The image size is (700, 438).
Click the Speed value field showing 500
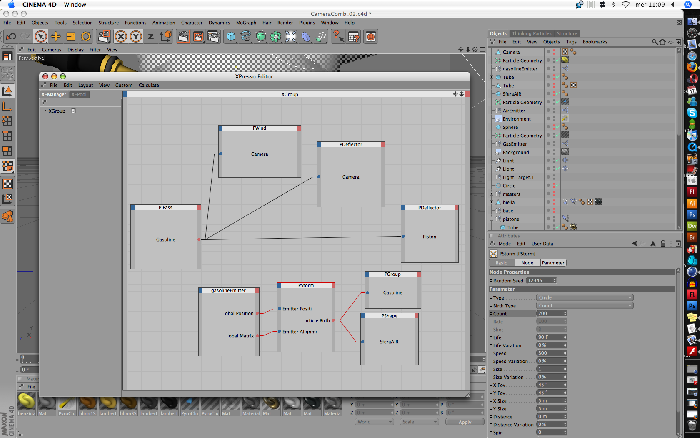pos(550,353)
